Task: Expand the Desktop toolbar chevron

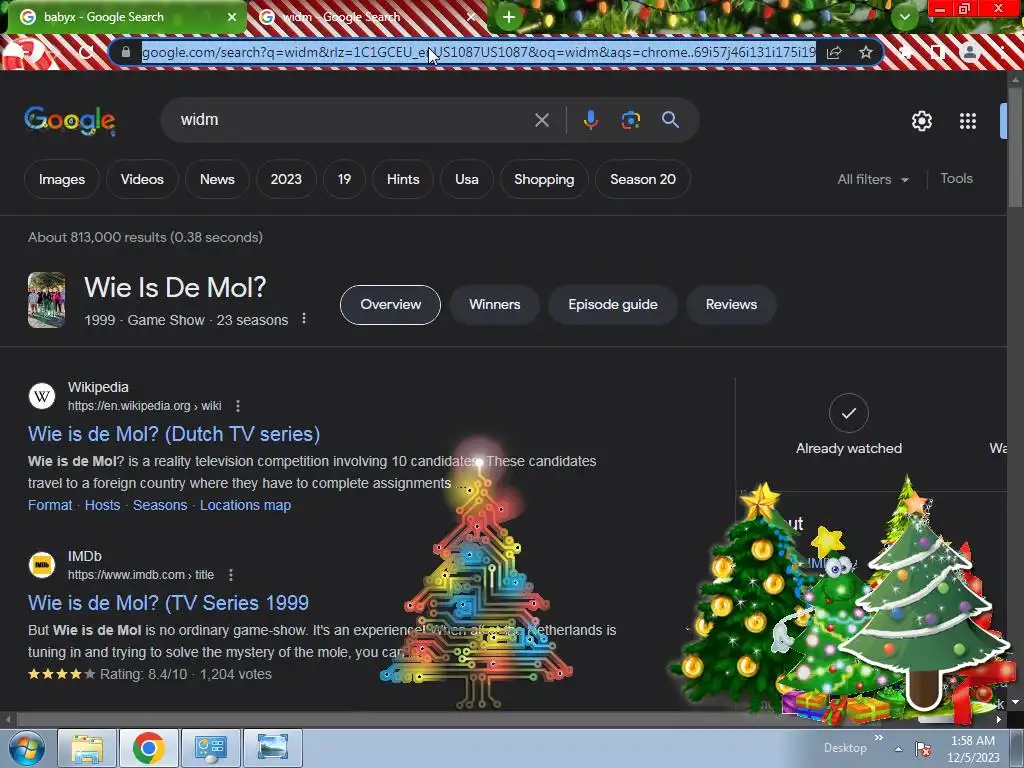Action: (879, 738)
